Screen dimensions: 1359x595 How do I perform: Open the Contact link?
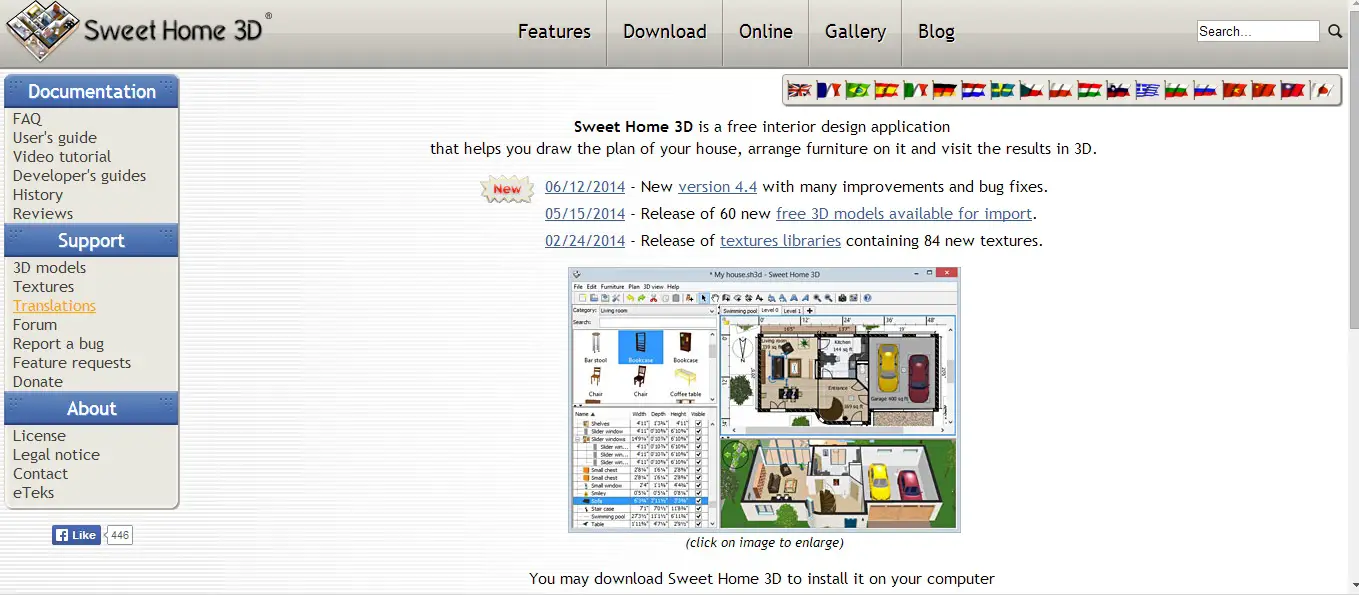coord(40,474)
